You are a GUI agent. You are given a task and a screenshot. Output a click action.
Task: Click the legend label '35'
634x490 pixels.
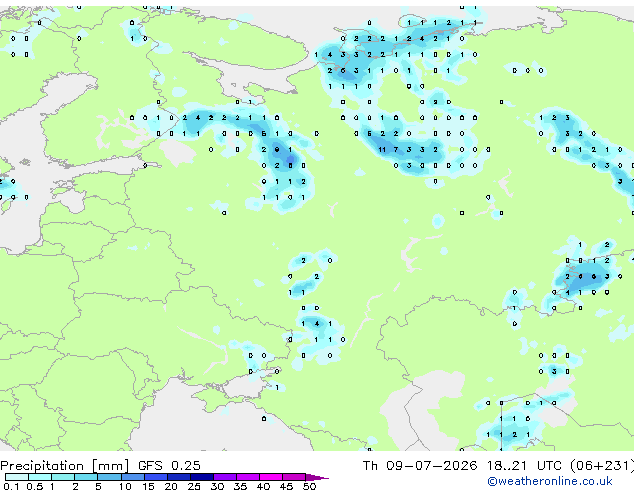tap(240, 486)
